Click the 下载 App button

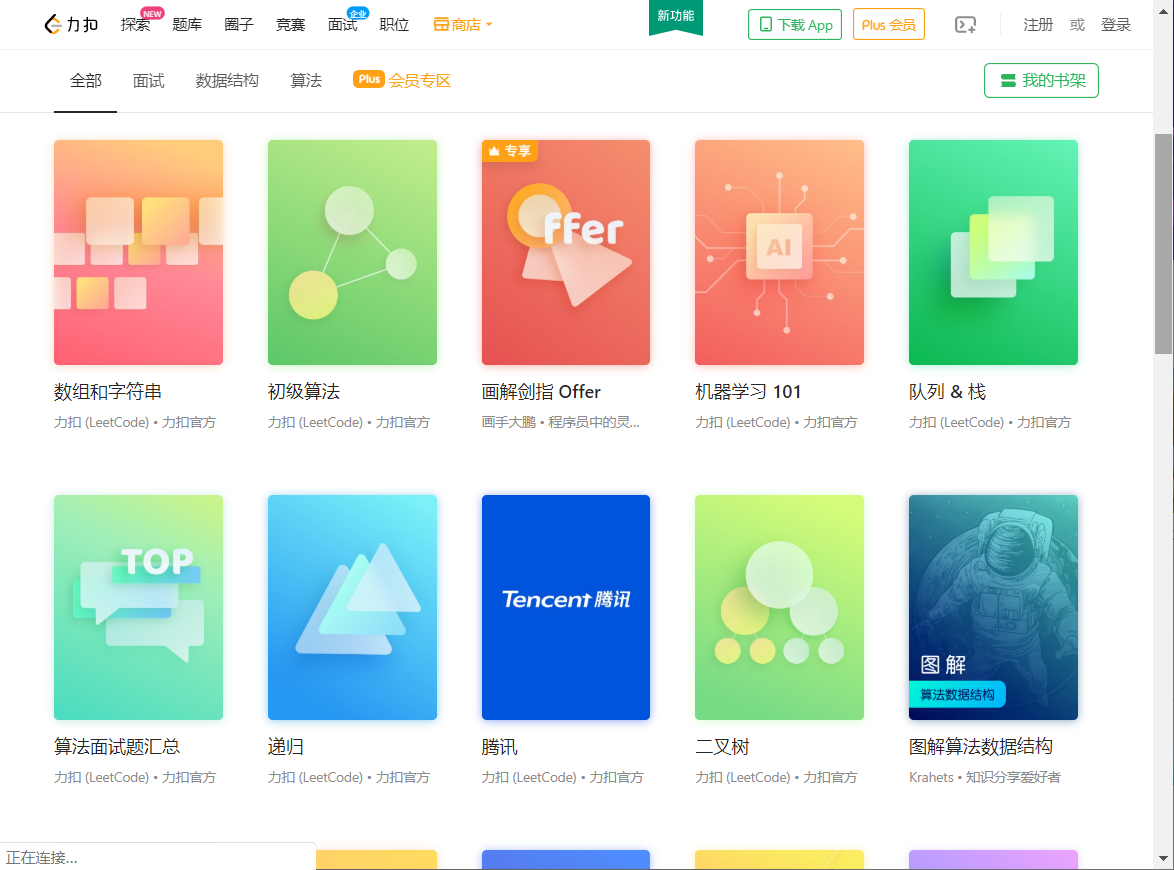[795, 25]
